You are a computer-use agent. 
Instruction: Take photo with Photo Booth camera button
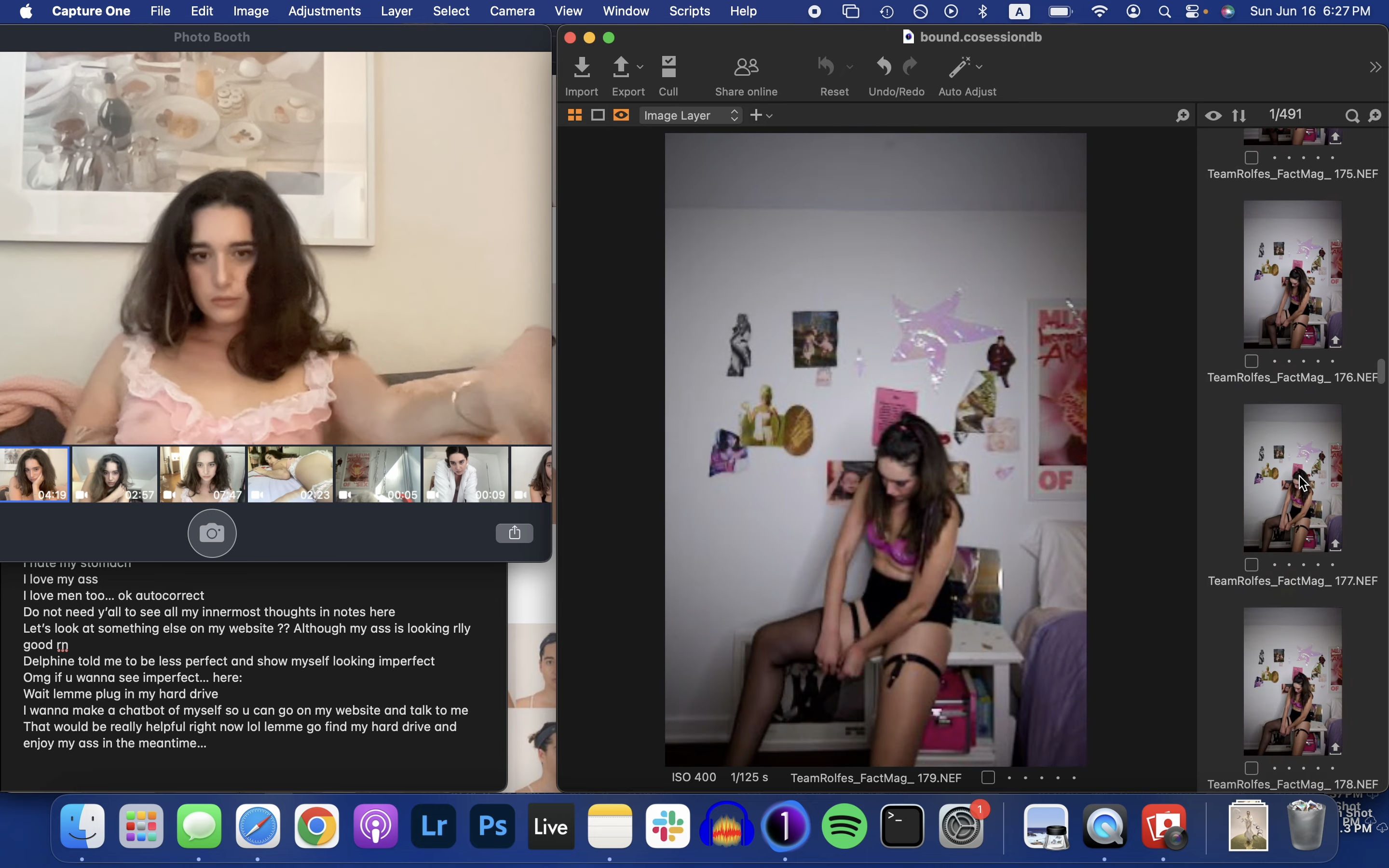click(x=212, y=533)
